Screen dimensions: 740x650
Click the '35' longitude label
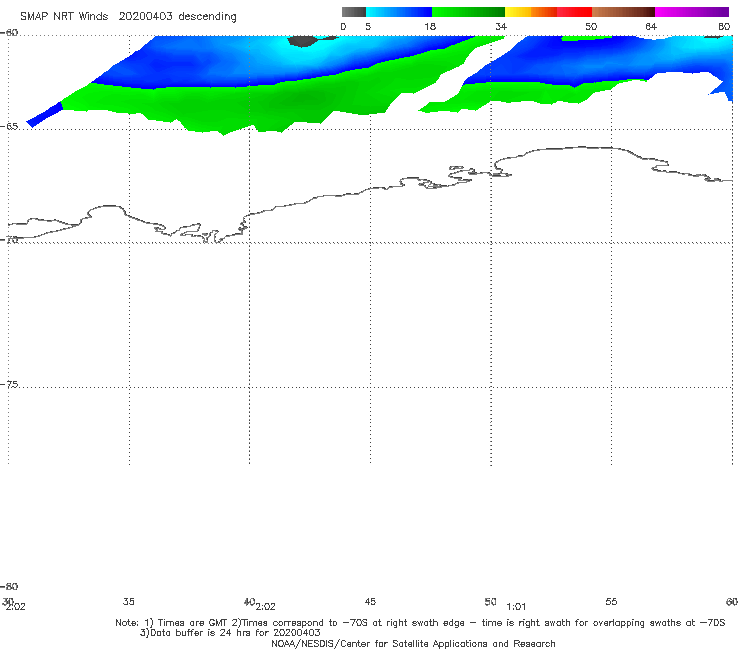(x=128, y=601)
